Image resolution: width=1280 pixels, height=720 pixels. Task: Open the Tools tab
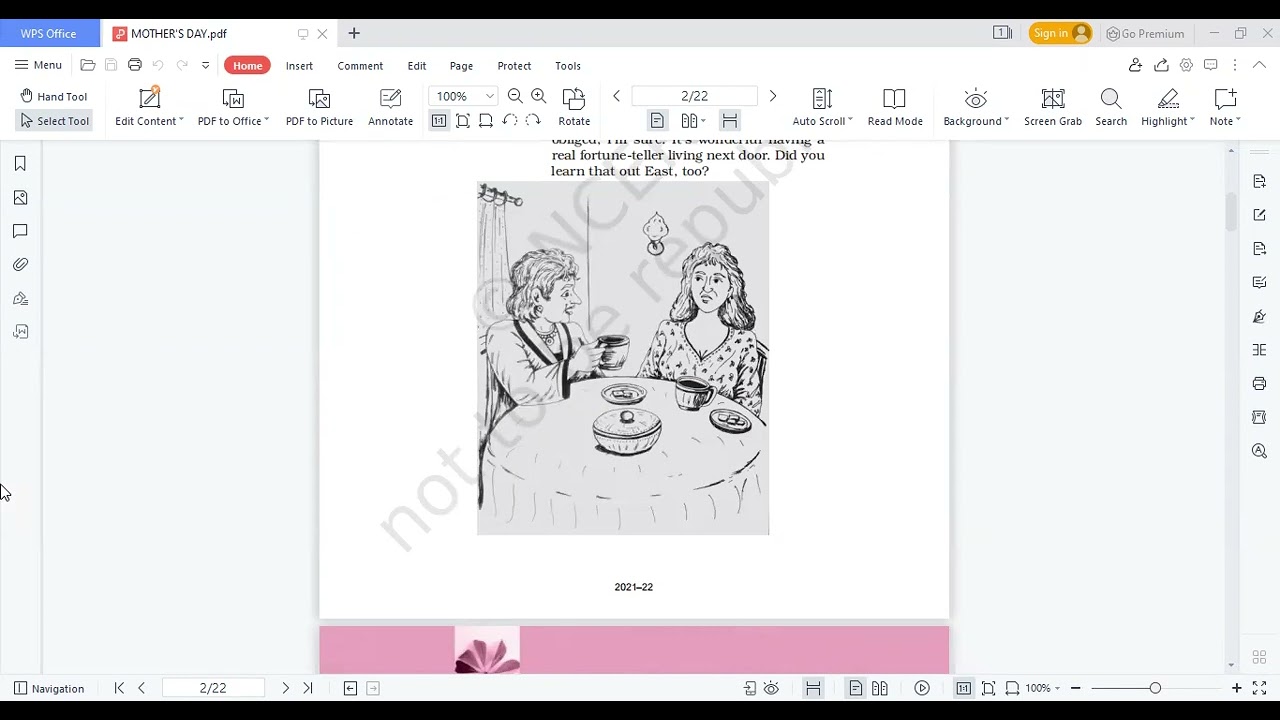click(568, 66)
